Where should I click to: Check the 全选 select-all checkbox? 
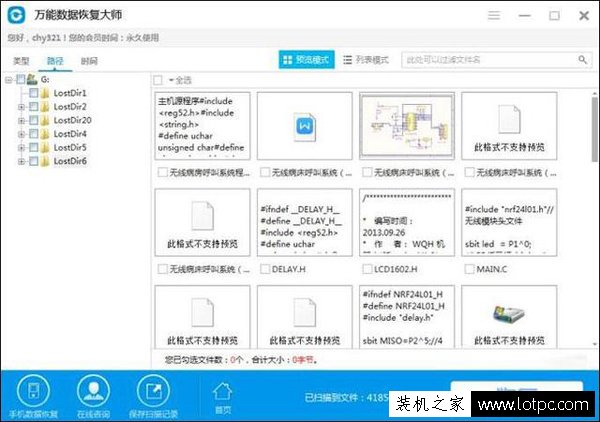(158, 79)
